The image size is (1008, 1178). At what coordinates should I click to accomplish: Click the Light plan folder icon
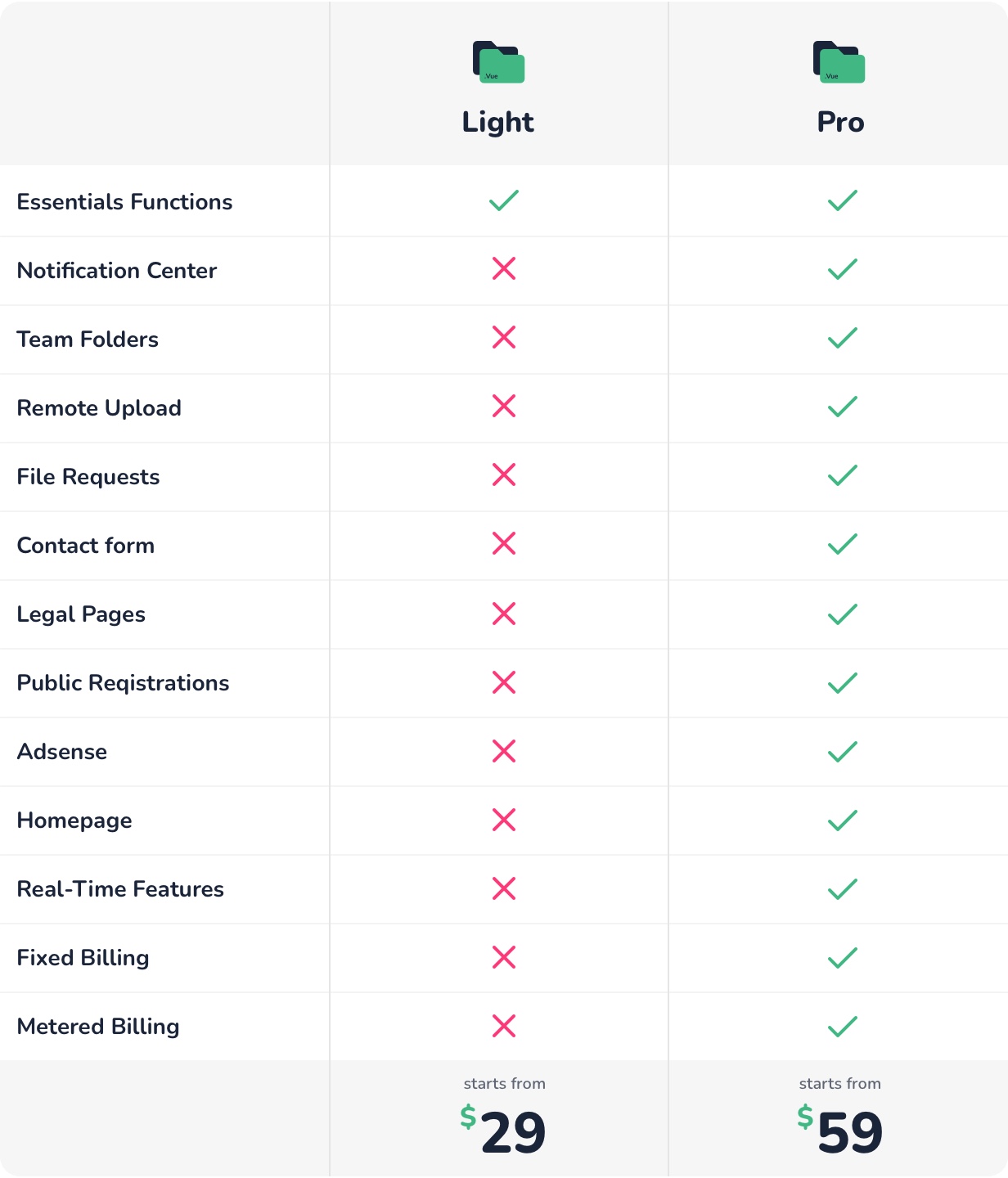pyautogui.click(x=498, y=62)
